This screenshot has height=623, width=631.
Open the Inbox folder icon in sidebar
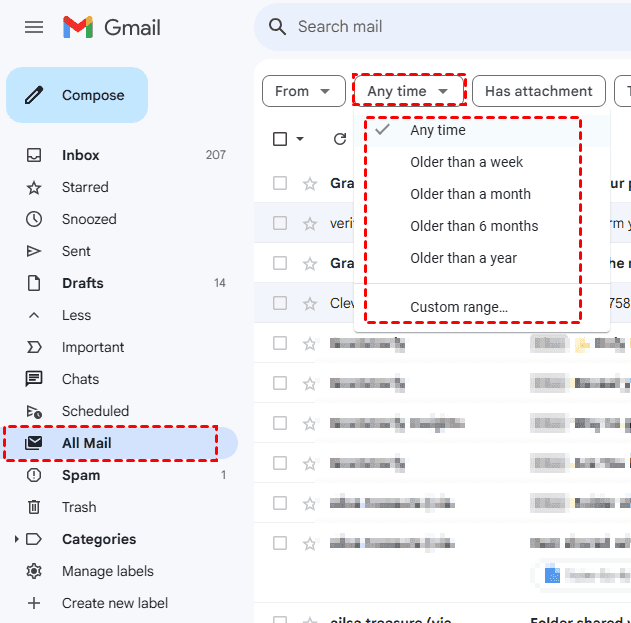point(34,155)
